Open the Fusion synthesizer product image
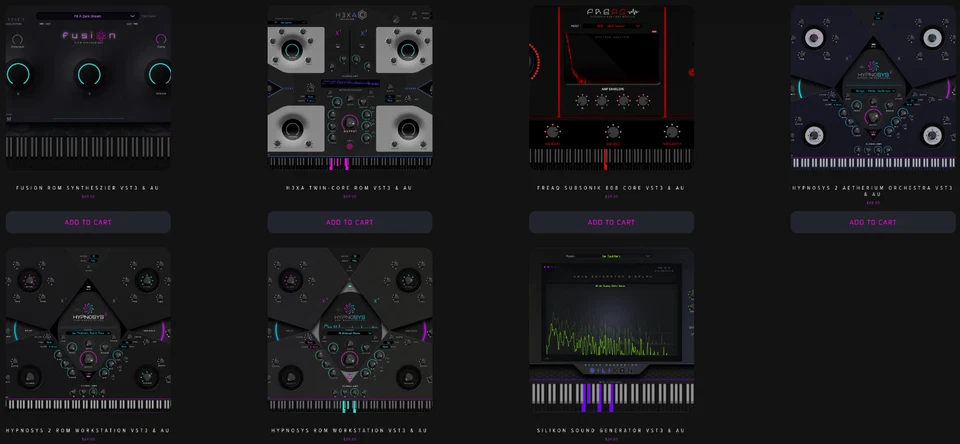The image size is (960, 444). [x=88, y=88]
